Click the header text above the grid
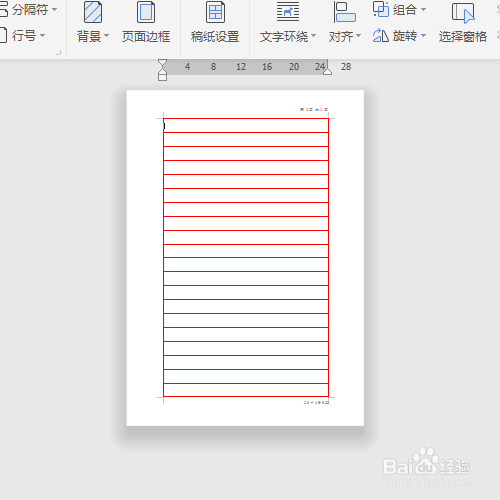 (x=314, y=109)
